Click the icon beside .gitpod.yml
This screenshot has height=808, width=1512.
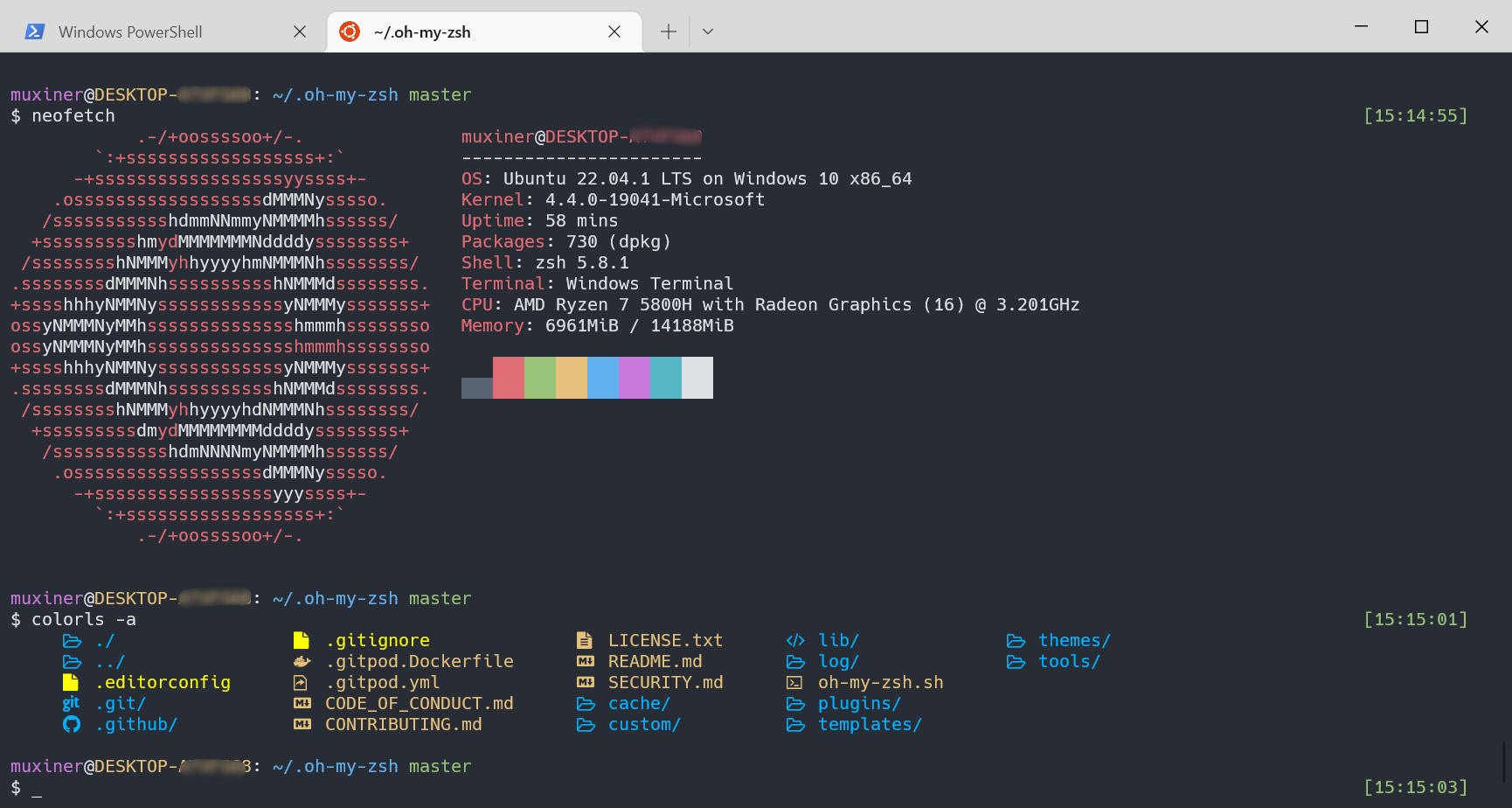point(301,682)
